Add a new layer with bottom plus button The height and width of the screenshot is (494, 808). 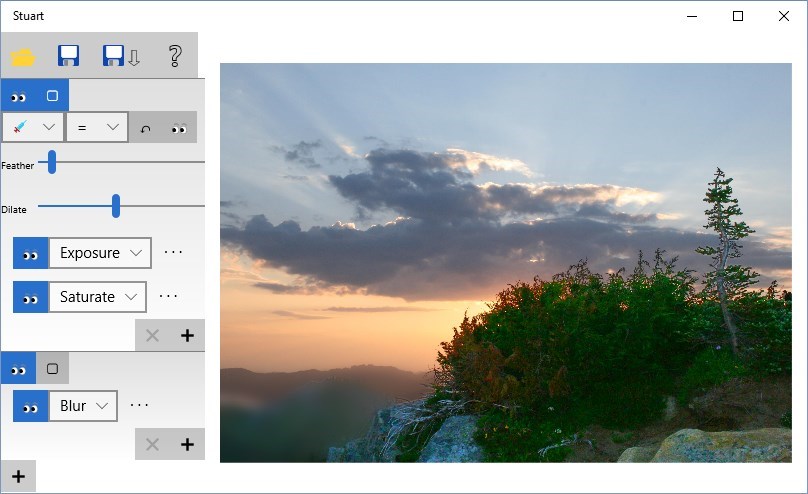[x=19, y=476]
